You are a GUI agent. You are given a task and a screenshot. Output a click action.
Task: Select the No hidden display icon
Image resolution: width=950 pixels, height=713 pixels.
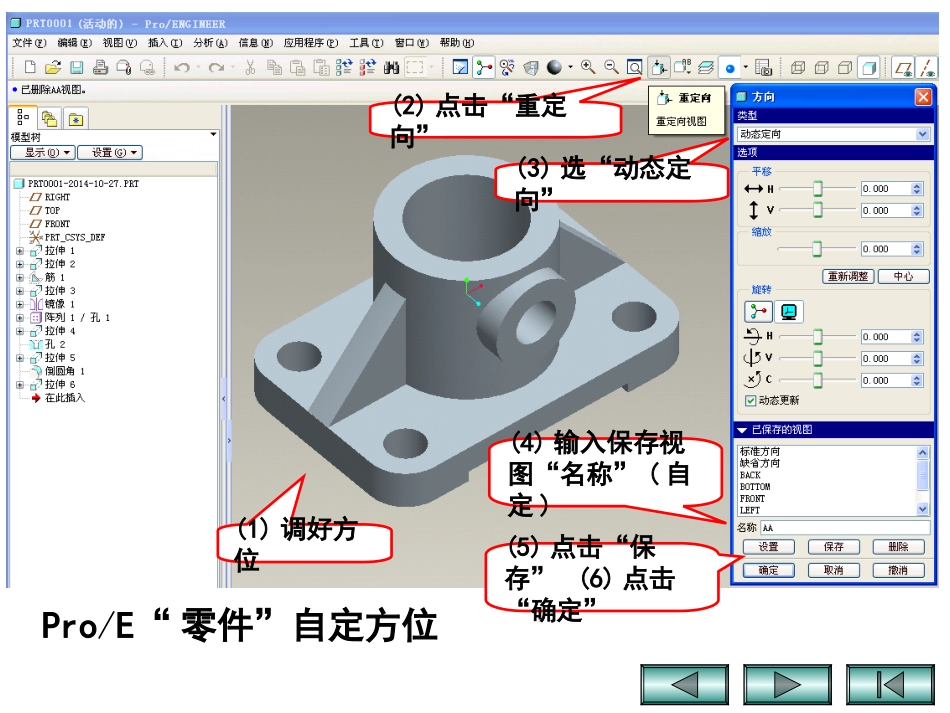(x=845, y=67)
